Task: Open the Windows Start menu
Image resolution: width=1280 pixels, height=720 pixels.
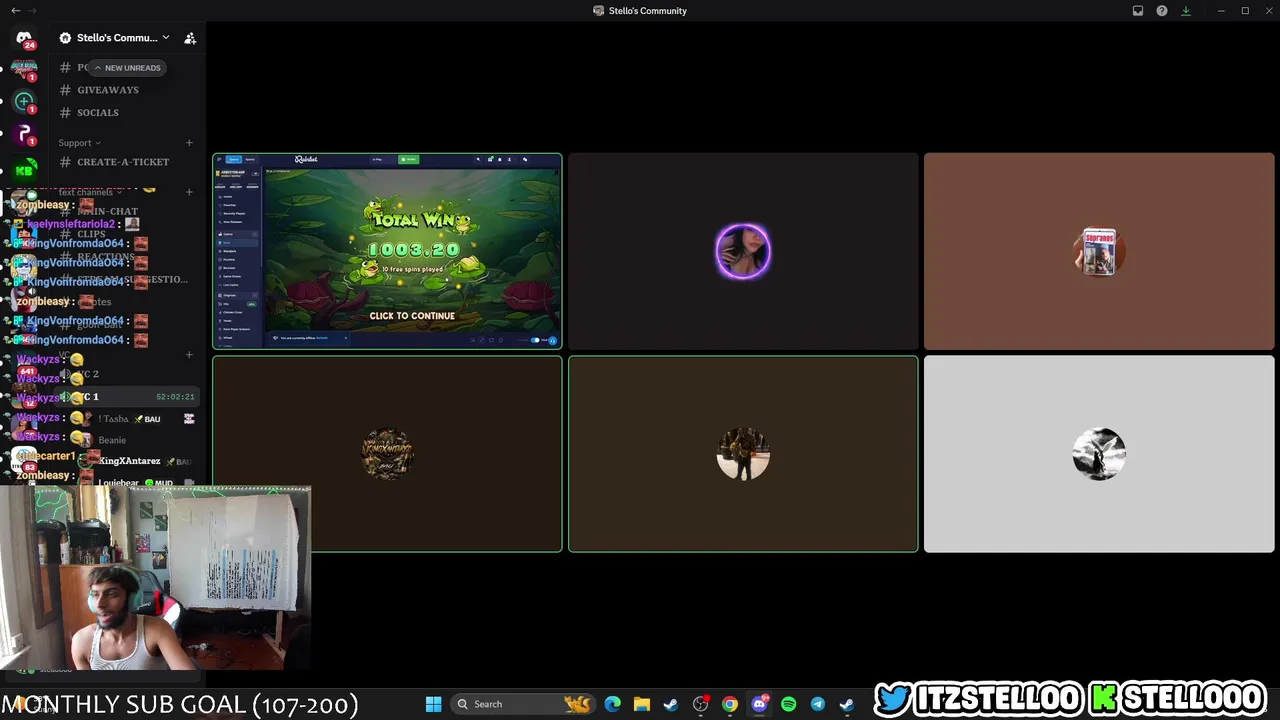Action: [x=433, y=704]
